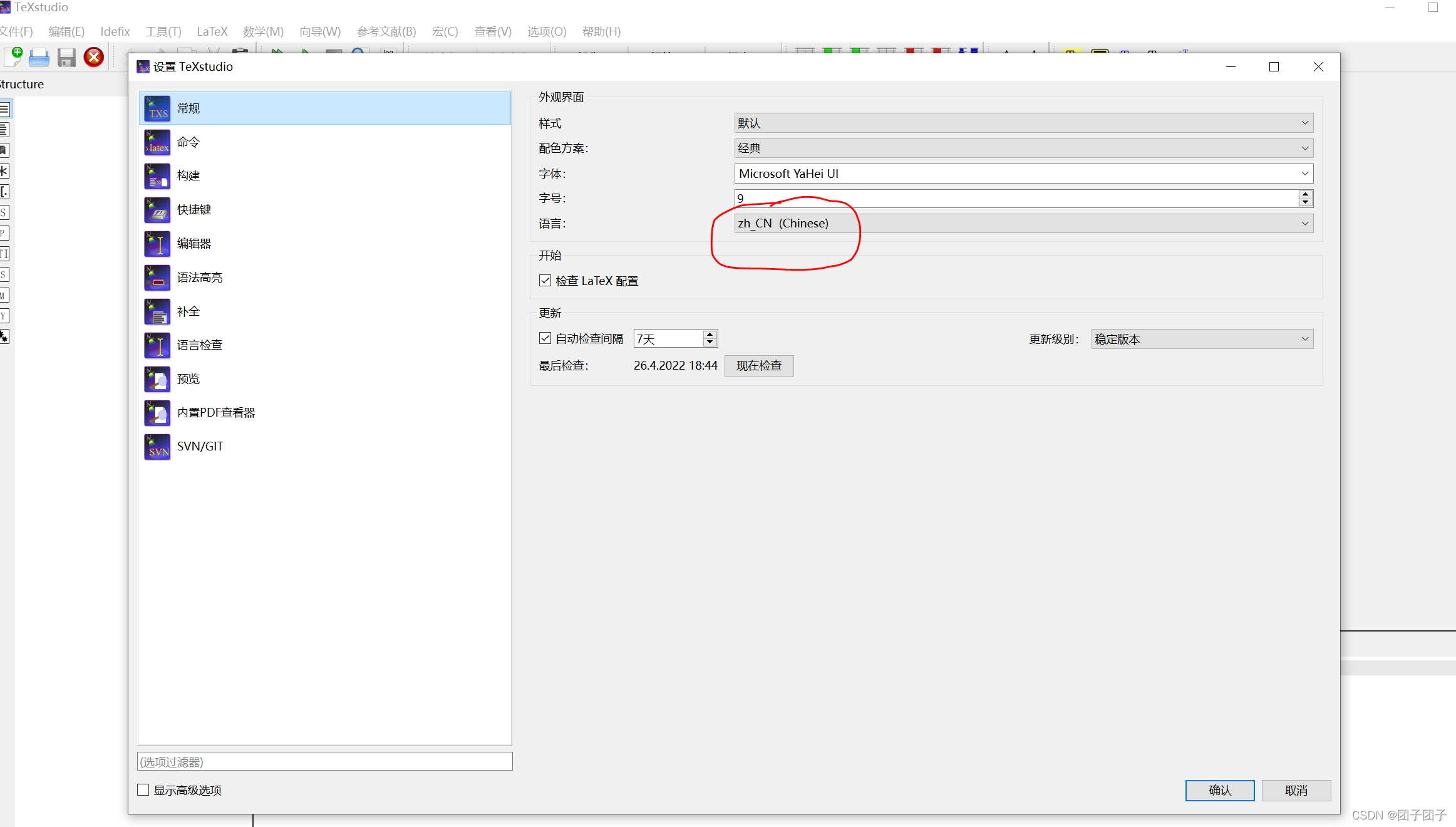
Task: Click the 7天 interval value field
Action: [669, 338]
